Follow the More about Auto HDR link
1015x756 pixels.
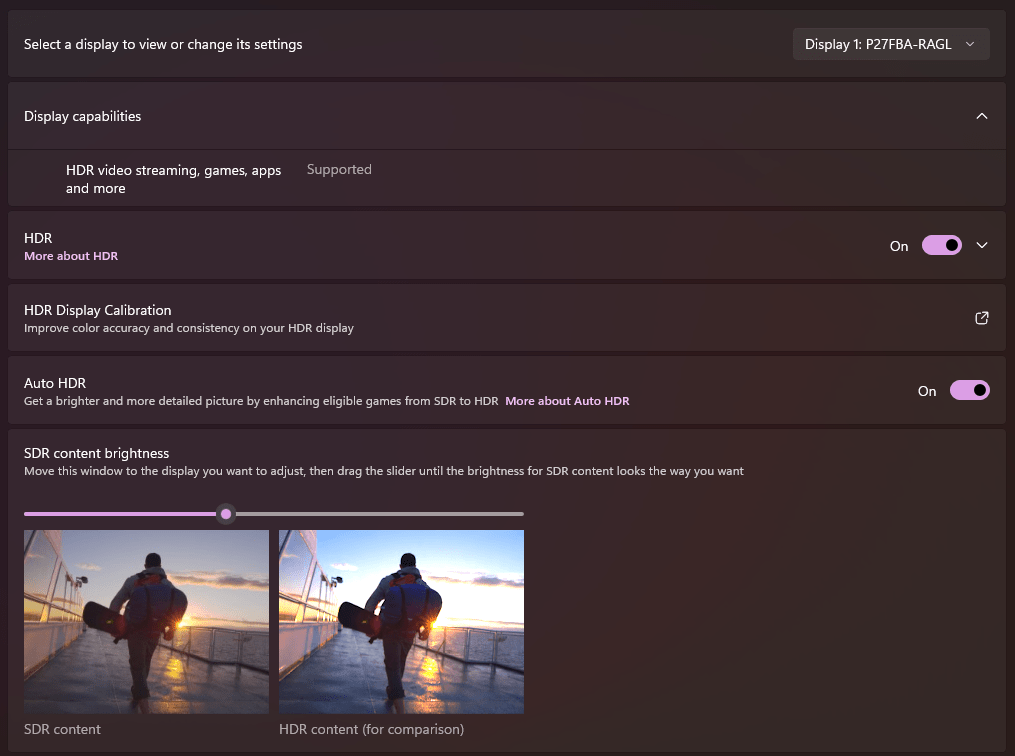coord(567,401)
